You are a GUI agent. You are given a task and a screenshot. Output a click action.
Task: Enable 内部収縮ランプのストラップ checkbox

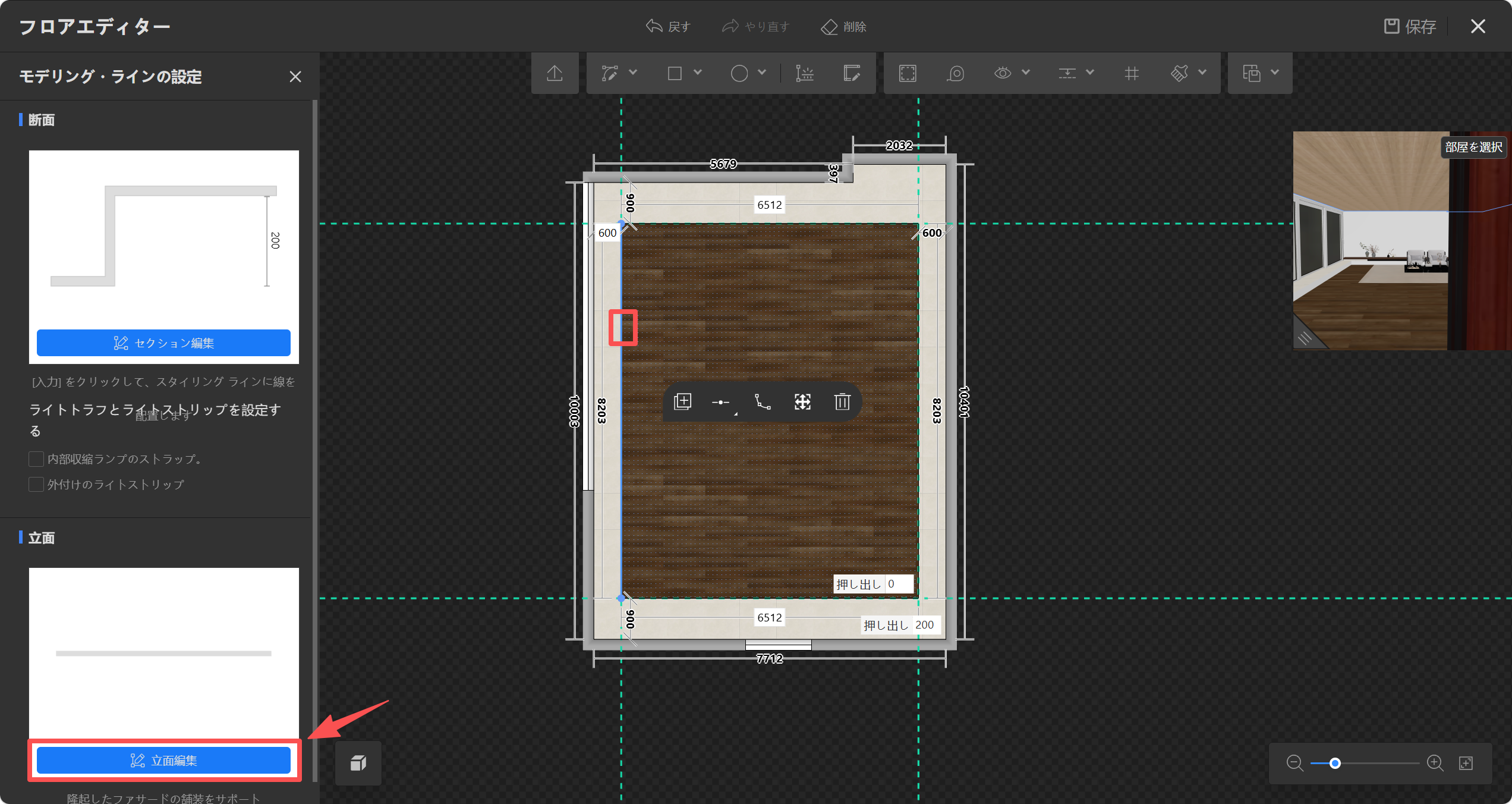36,459
